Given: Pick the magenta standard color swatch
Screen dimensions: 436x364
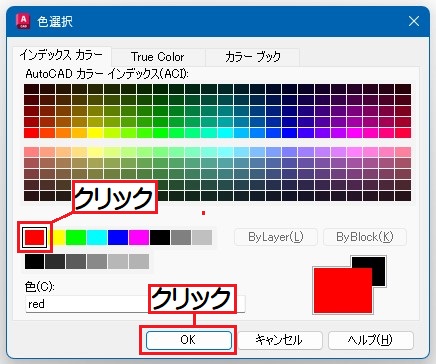Looking at the screenshot, I should click(x=139, y=237).
